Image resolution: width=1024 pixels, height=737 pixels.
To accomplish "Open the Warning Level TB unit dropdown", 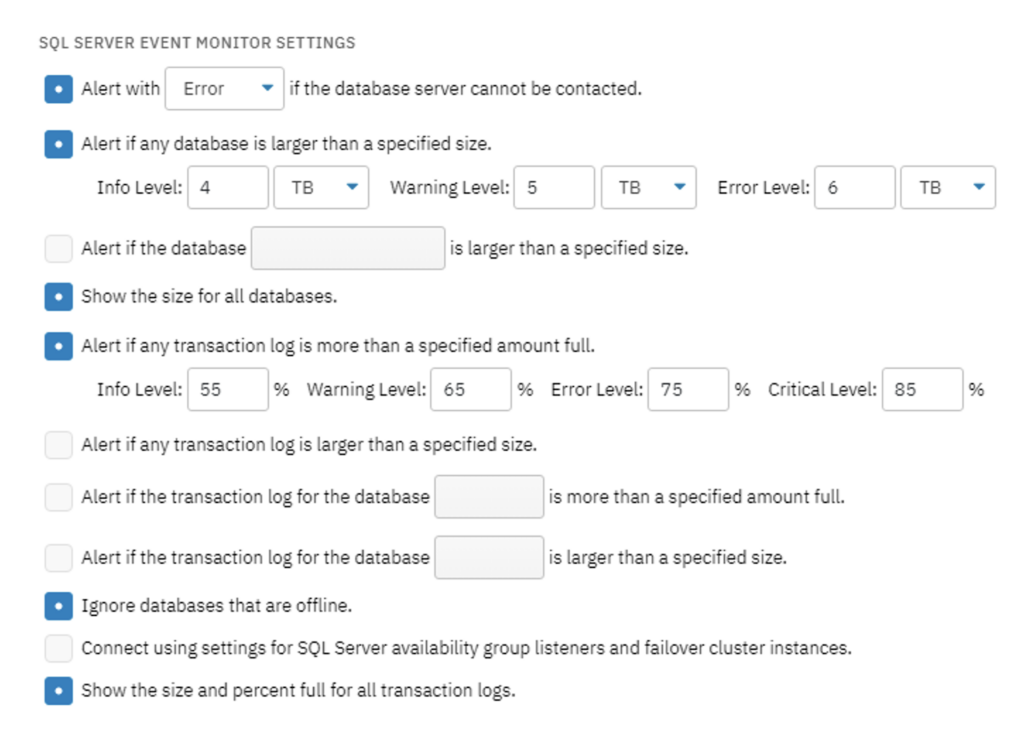I will [648, 187].
